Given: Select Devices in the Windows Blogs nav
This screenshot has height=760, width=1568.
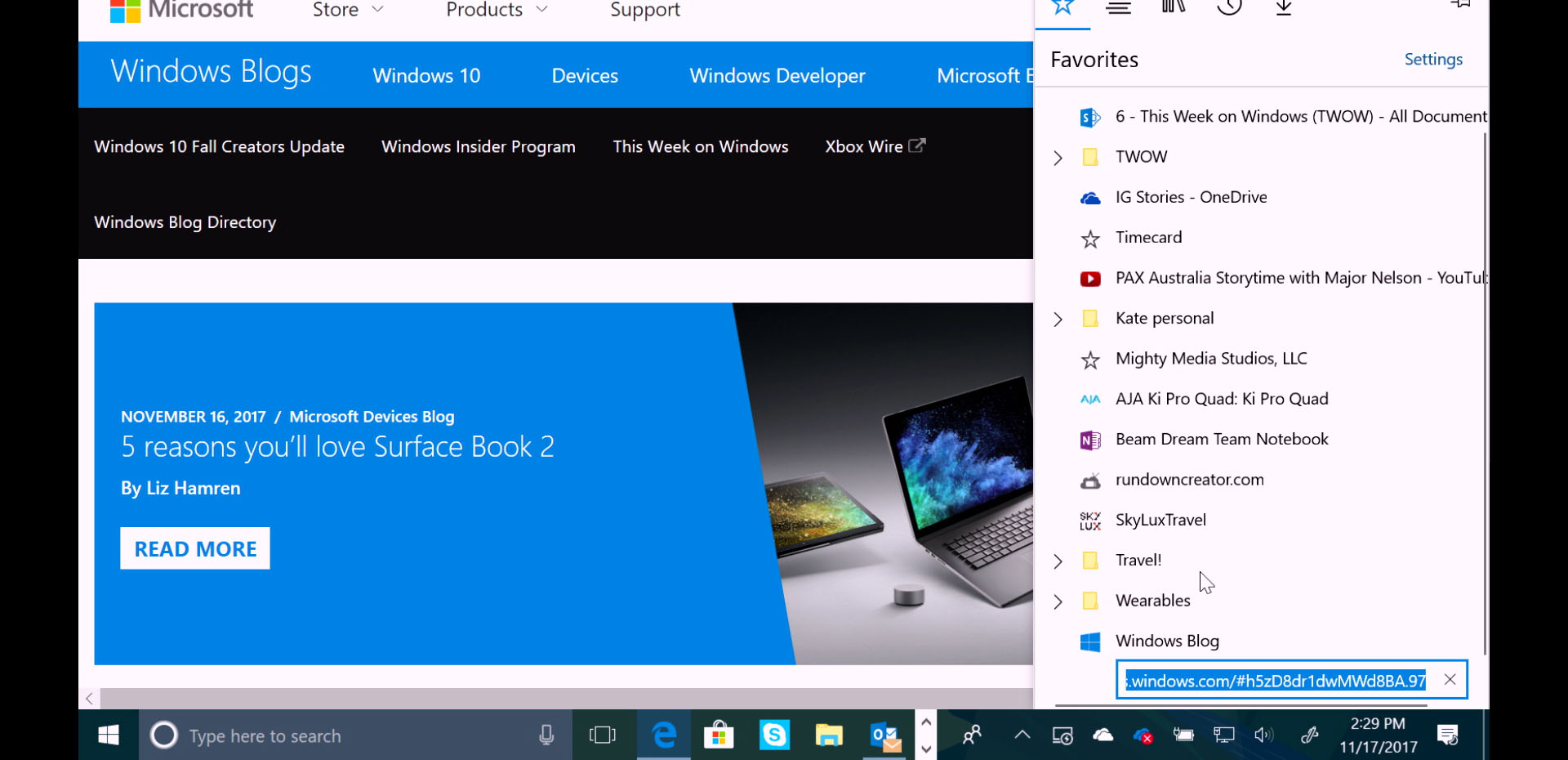Looking at the screenshot, I should (585, 75).
